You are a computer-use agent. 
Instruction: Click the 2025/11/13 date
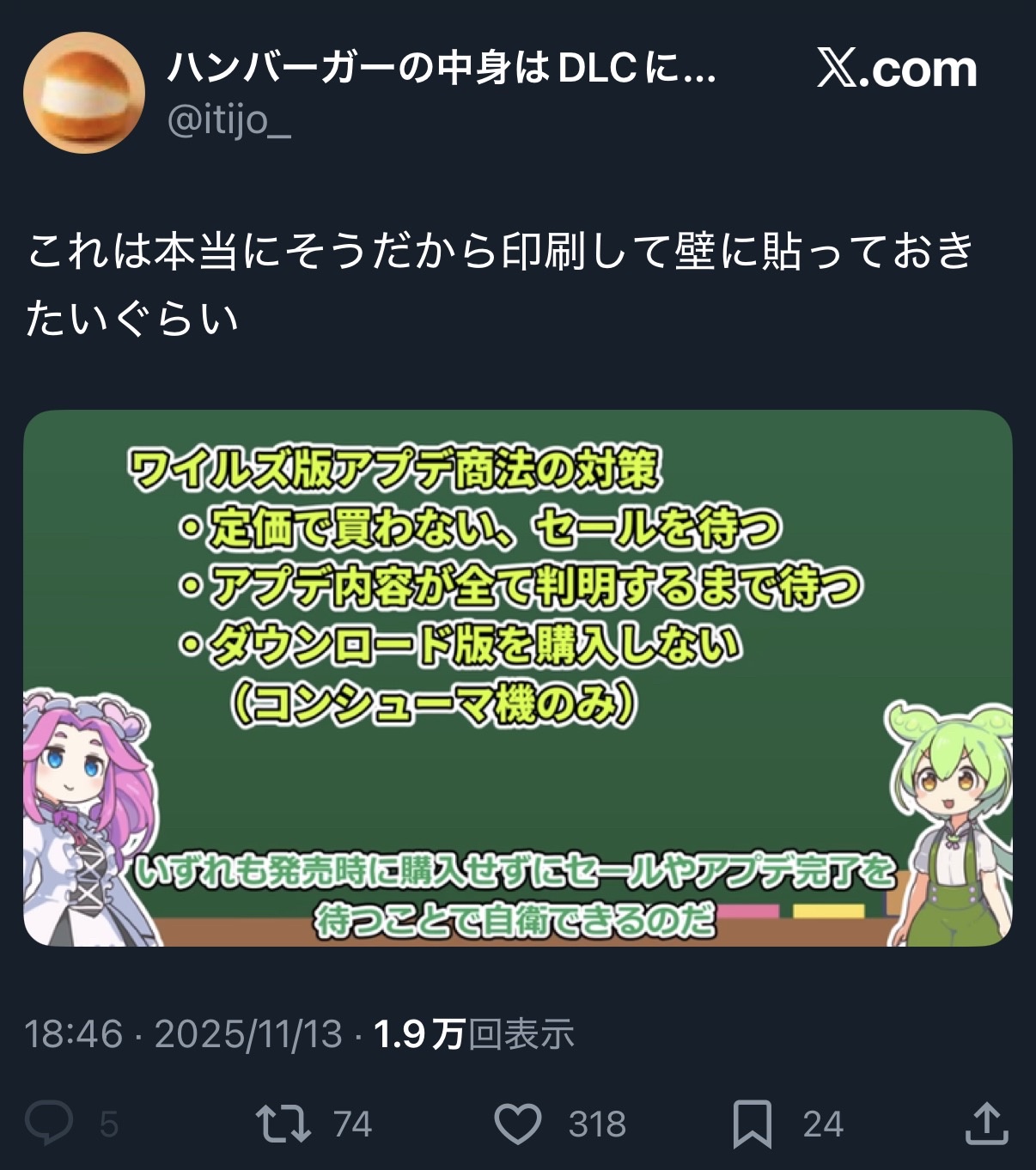pos(248,1033)
